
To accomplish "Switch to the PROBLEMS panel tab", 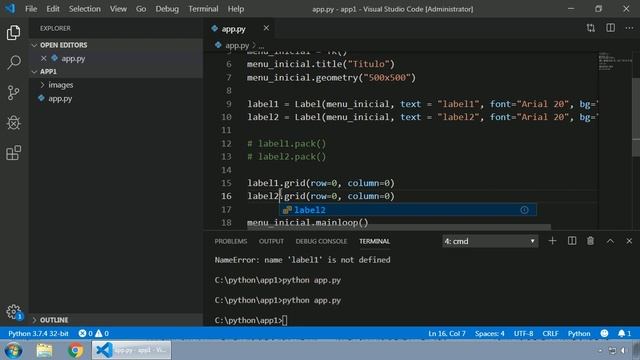I will tap(231, 241).
